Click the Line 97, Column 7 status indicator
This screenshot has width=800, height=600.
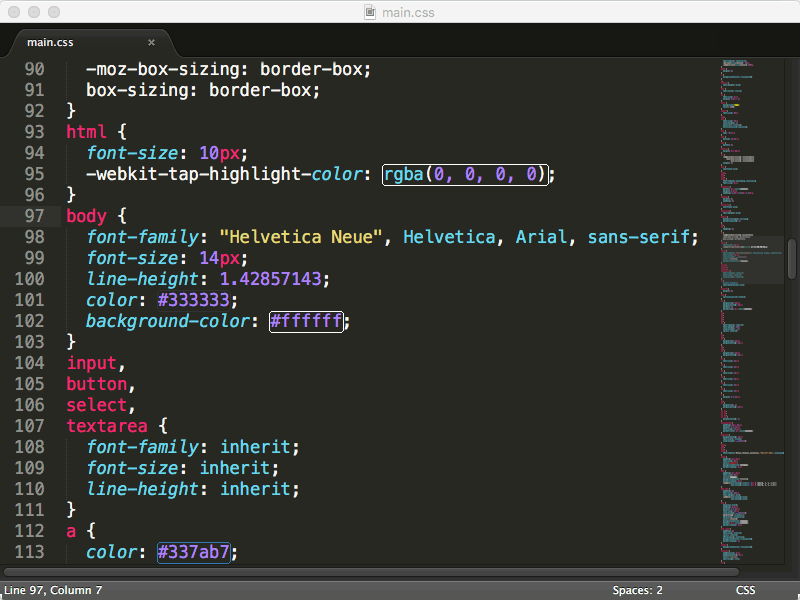pyautogui.click(x=53, y=590)
